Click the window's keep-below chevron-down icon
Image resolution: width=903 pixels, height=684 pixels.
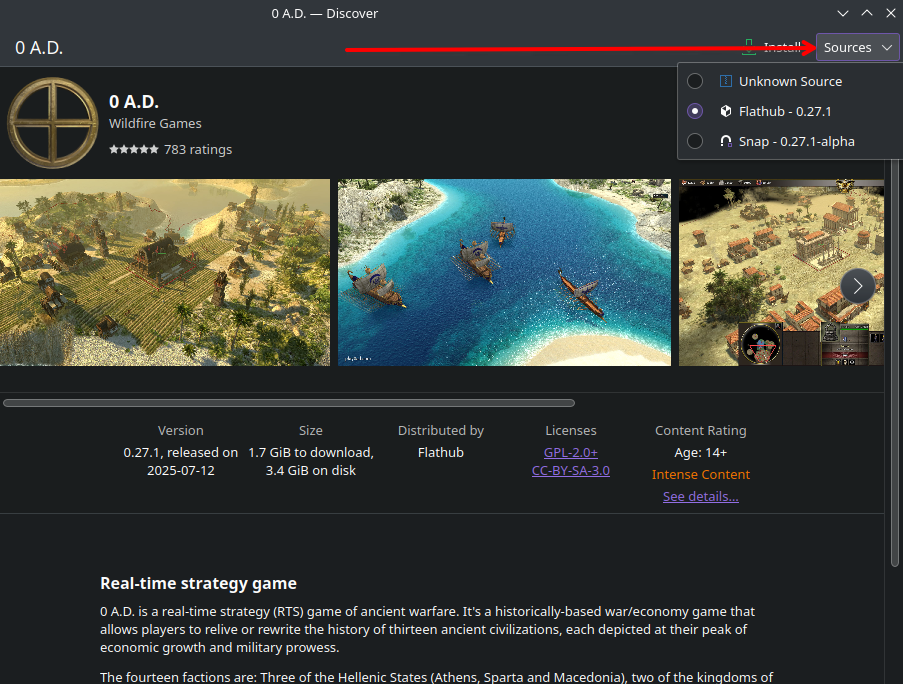click(x=843, y=13)
